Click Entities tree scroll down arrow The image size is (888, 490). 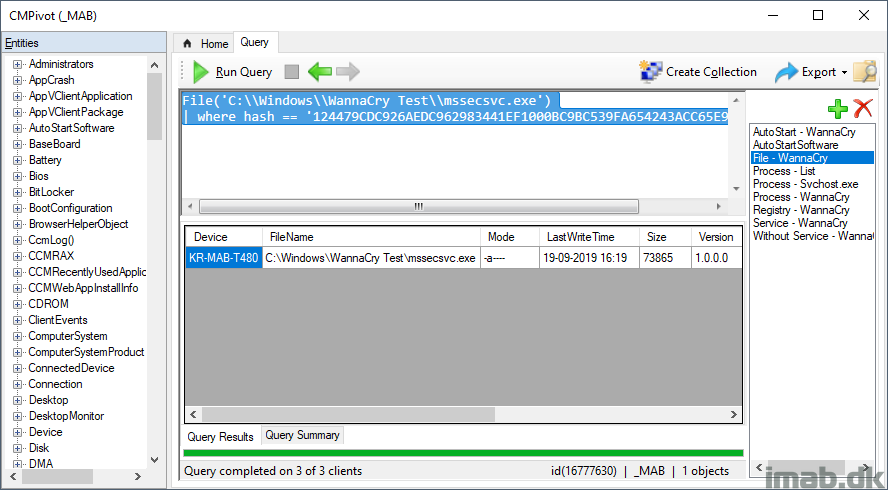point(155,461)
